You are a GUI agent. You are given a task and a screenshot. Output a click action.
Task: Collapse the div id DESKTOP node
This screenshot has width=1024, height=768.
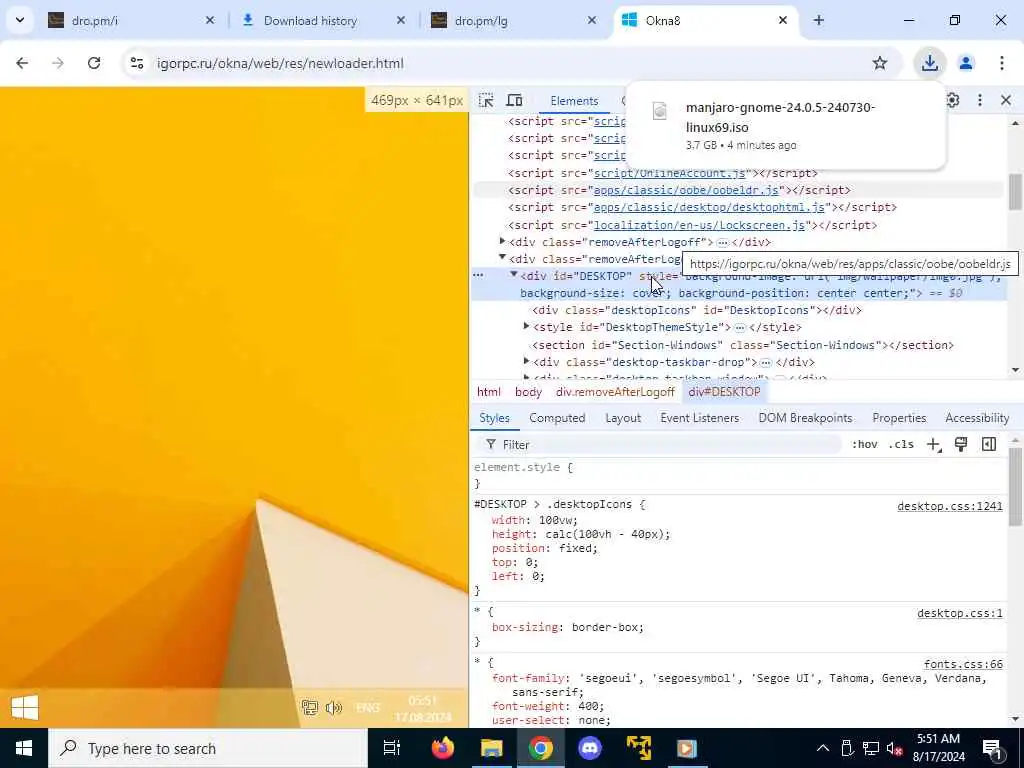click(514, 276)
